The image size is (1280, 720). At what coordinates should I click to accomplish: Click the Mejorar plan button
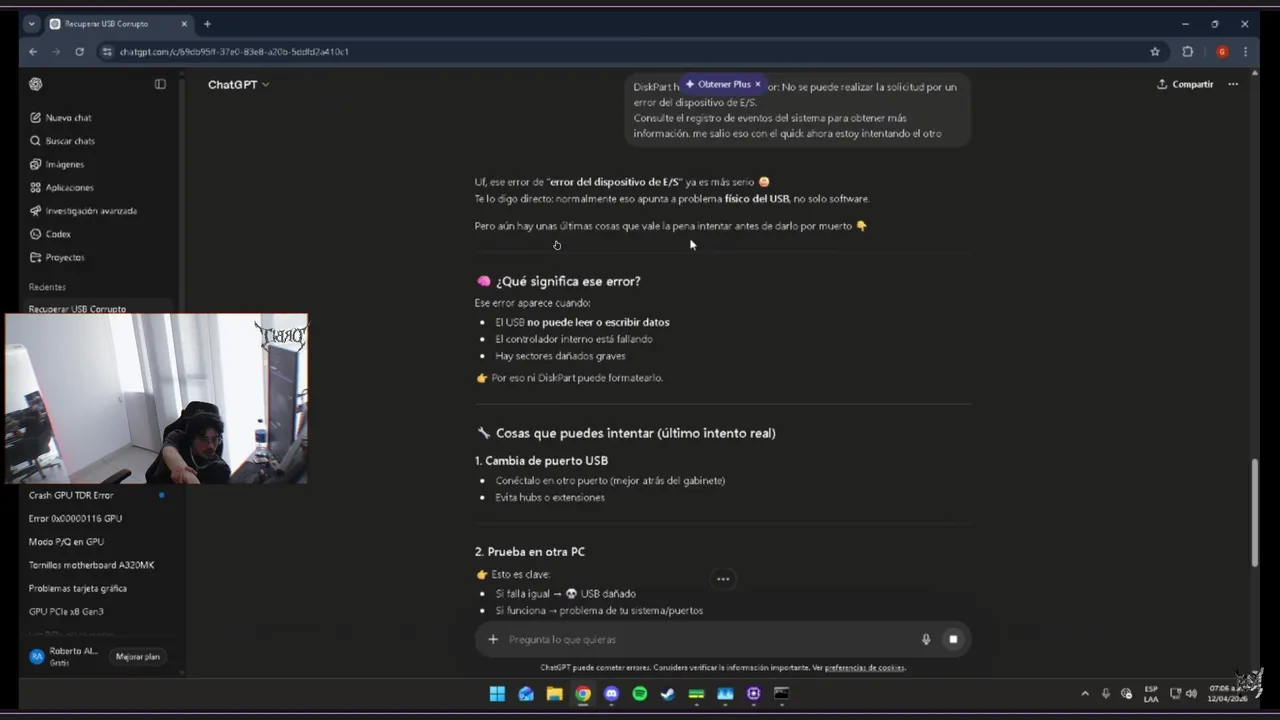tap(138, 657)
